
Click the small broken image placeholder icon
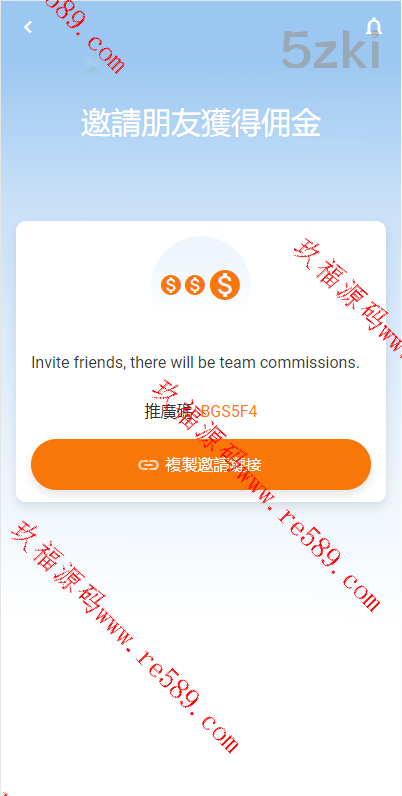93,64
